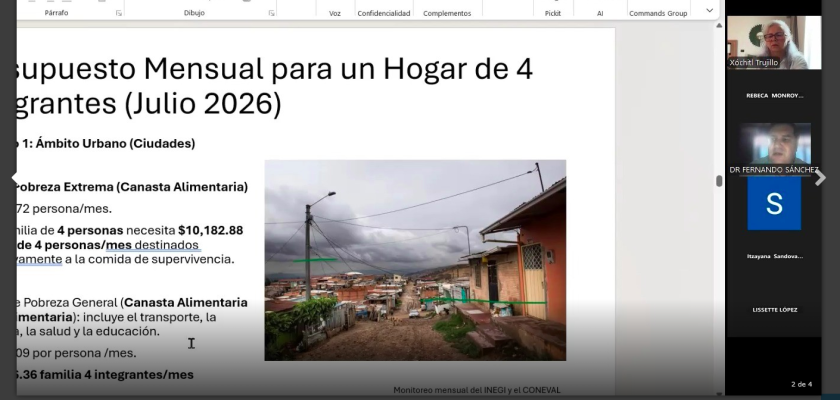Click the '72 persona/mes.' line
This screenshot has width=840, height=400.
[64, 209]
